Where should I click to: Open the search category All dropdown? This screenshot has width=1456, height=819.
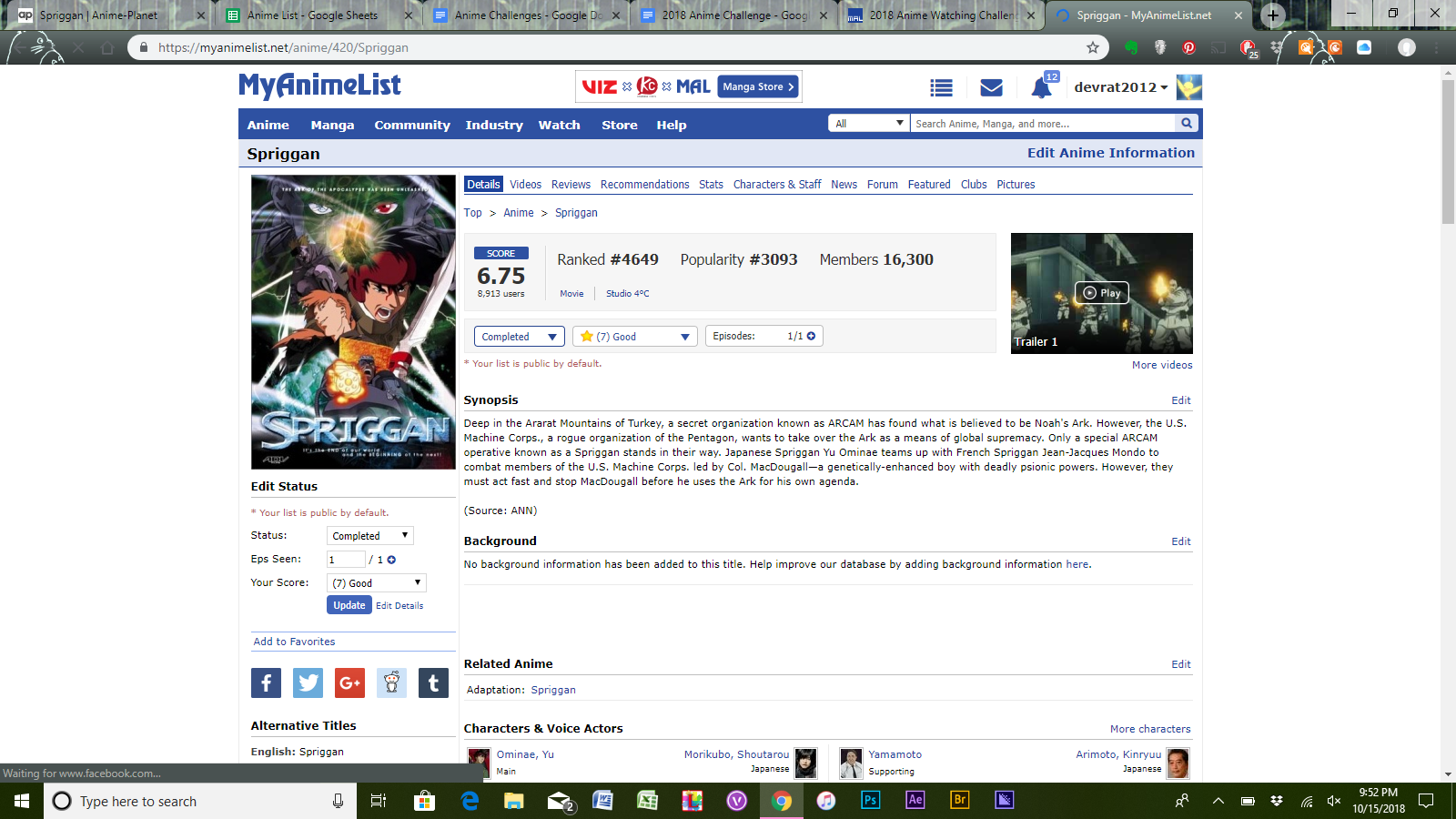[869, 123]
